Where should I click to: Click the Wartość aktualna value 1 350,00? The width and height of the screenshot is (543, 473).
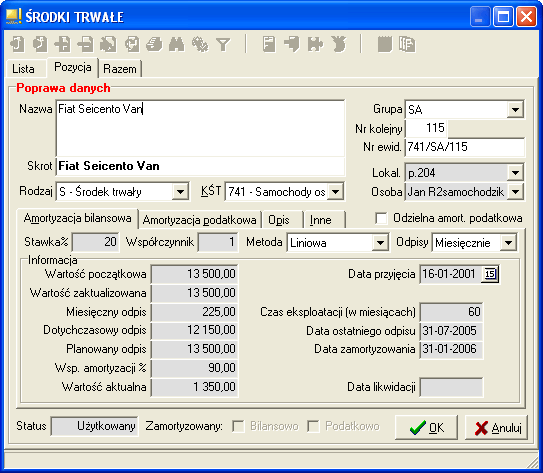tap(195, 387)
